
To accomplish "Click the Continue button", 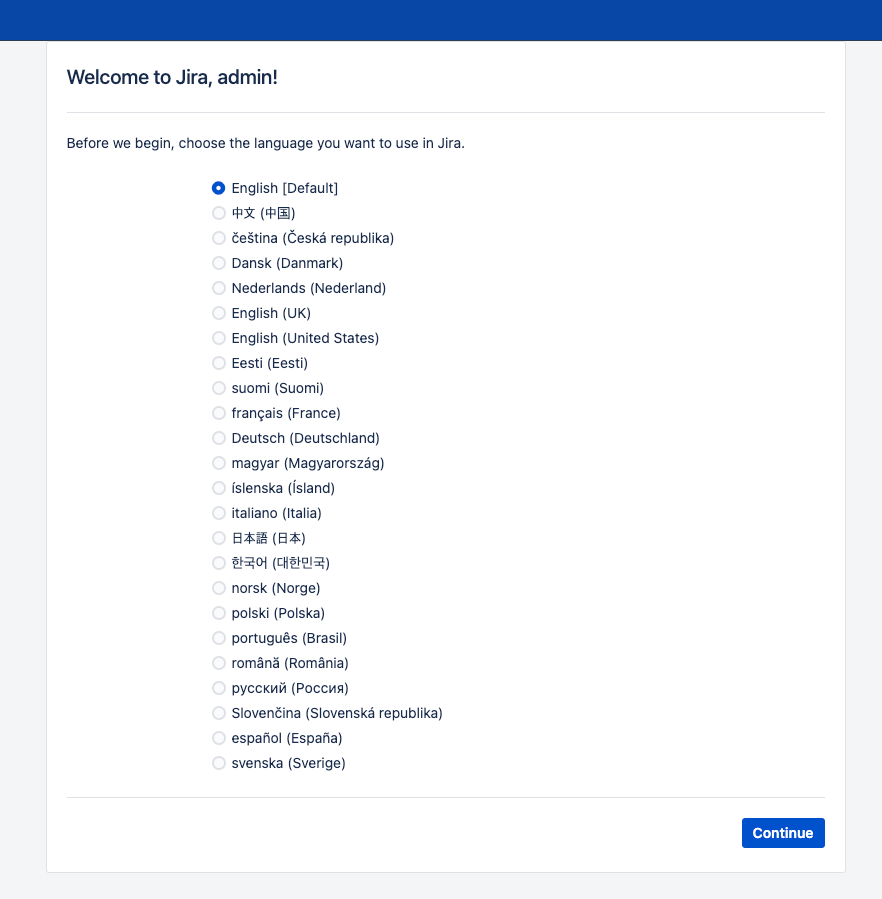I will [x=783, y=833].
